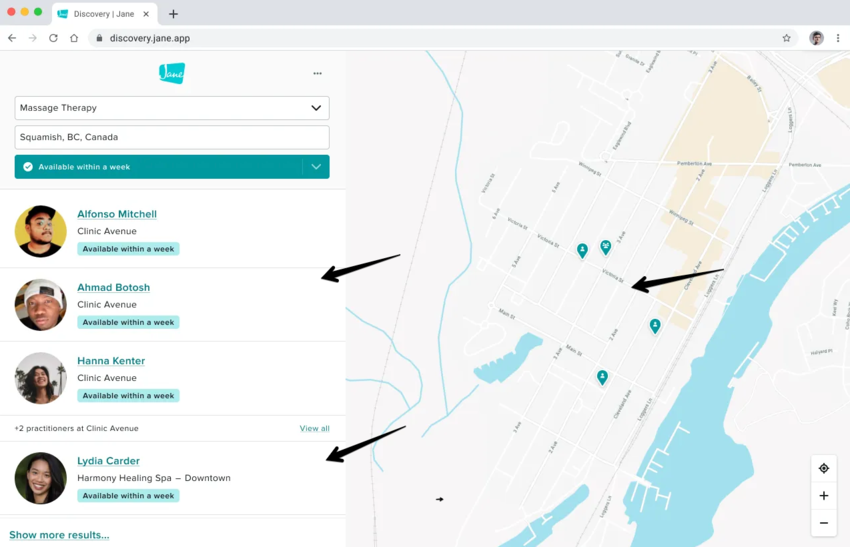Click the bookmark star icon
This screenshot has width=850, height=547.
[x=786, y=38]
